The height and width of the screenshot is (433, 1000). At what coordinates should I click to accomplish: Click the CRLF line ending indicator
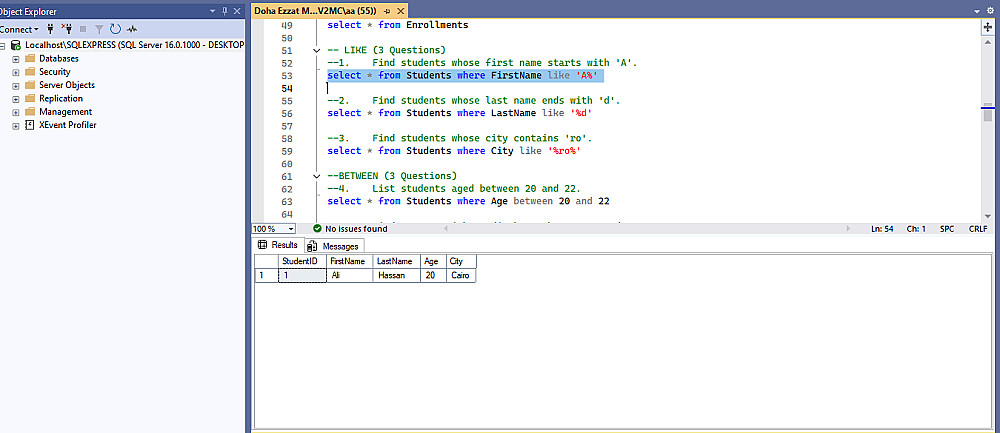978,229
